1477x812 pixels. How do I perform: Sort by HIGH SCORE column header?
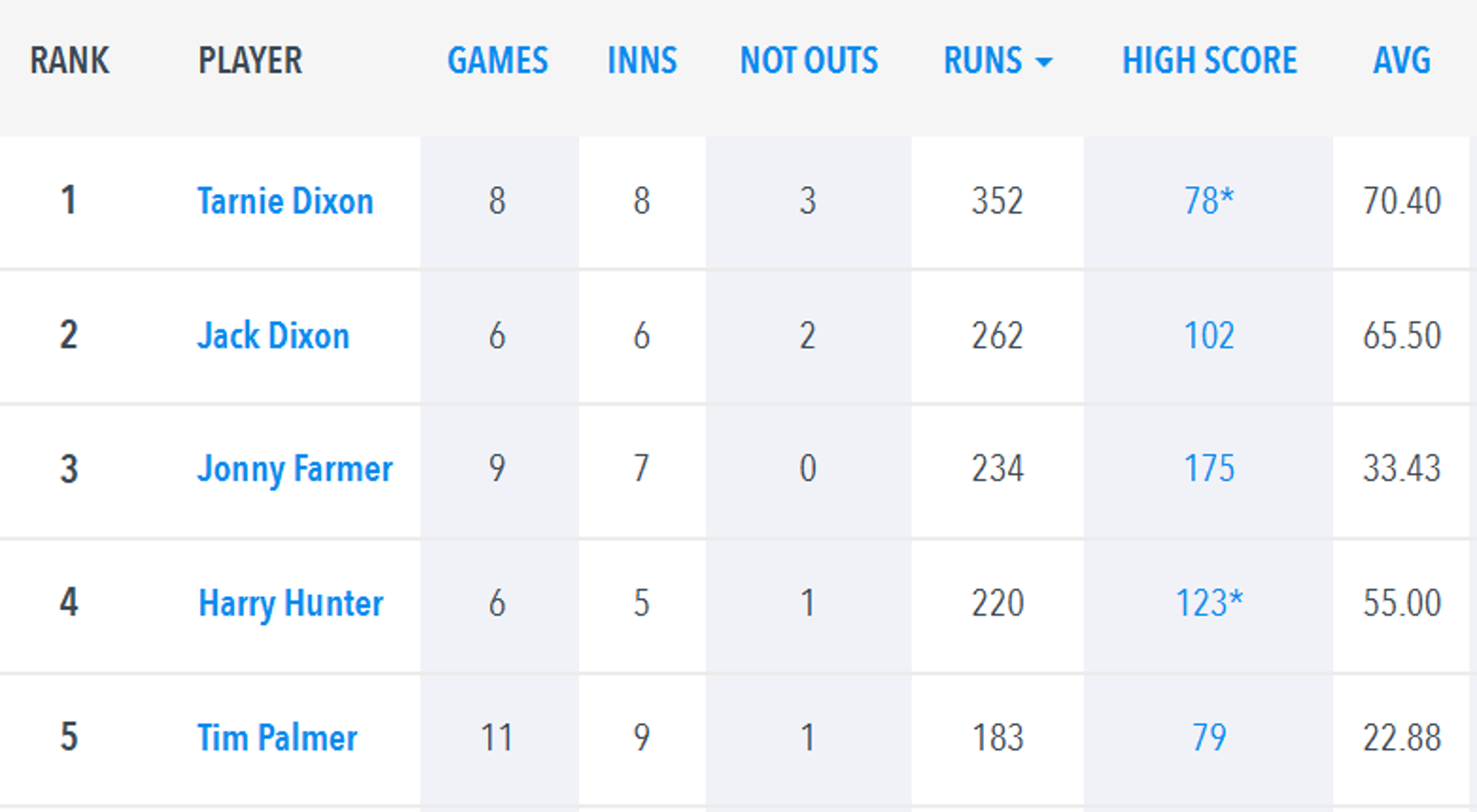click(x=1209, y=61)
